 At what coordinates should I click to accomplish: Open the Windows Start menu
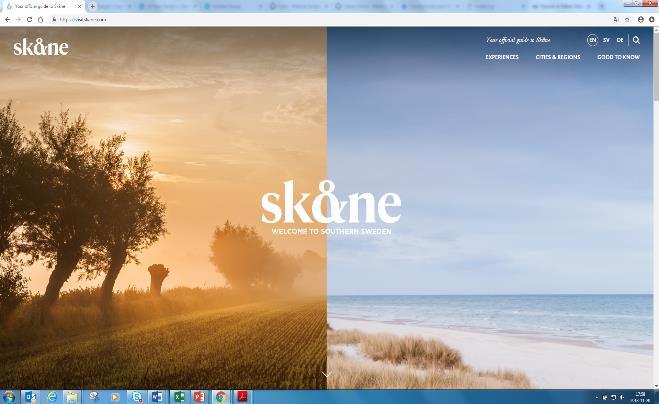tap(8, 397)
